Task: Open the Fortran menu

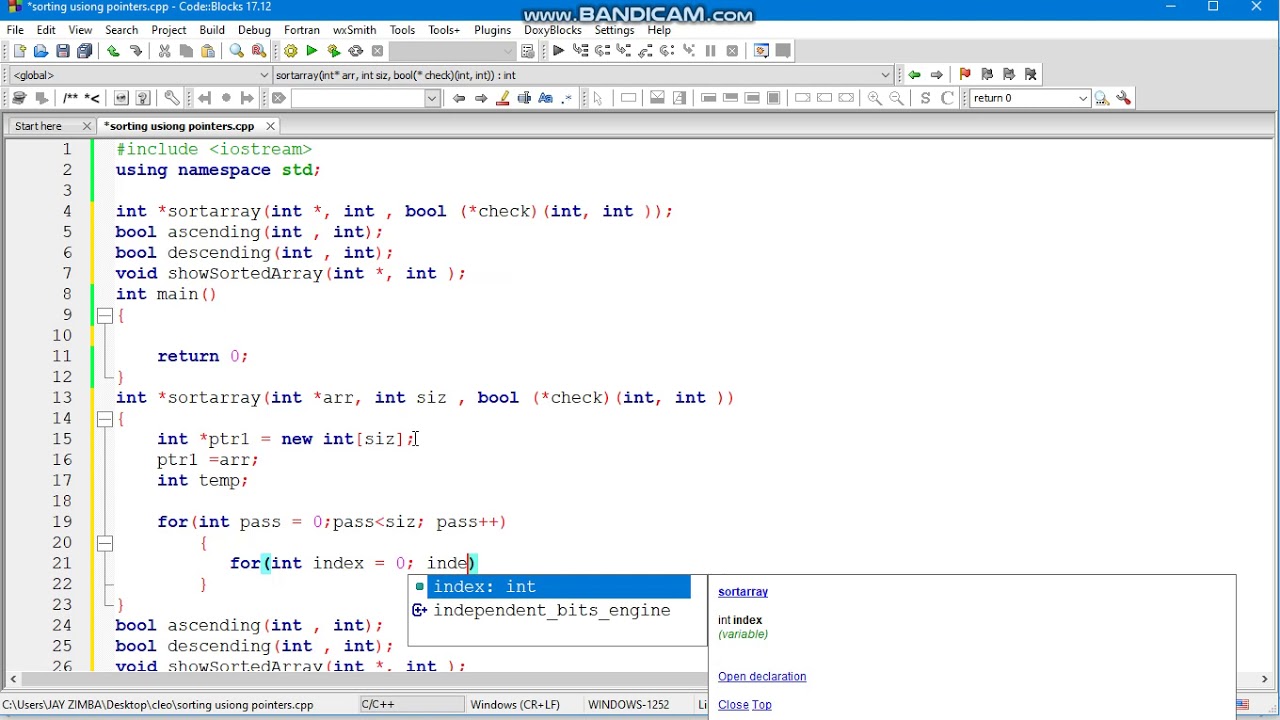Action: pyautogui.click(x=301, y=30)
